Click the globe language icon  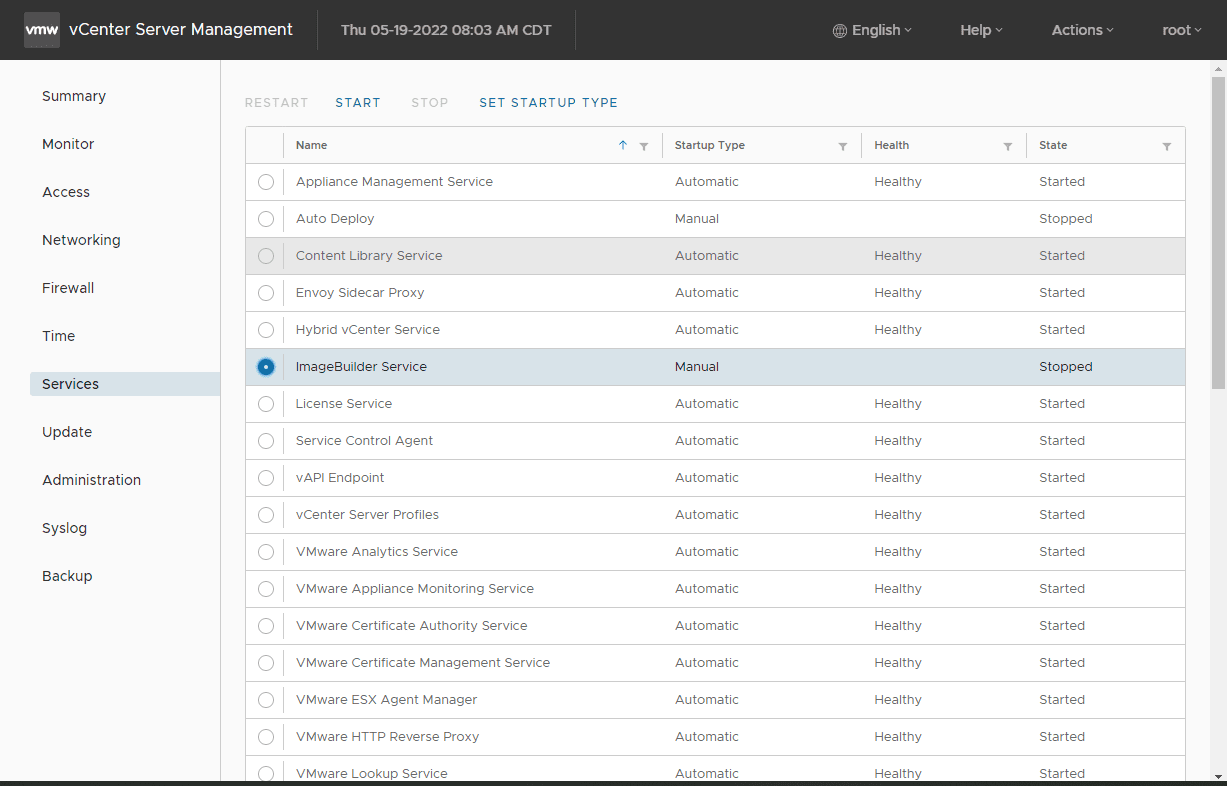[x=840, y=31]
